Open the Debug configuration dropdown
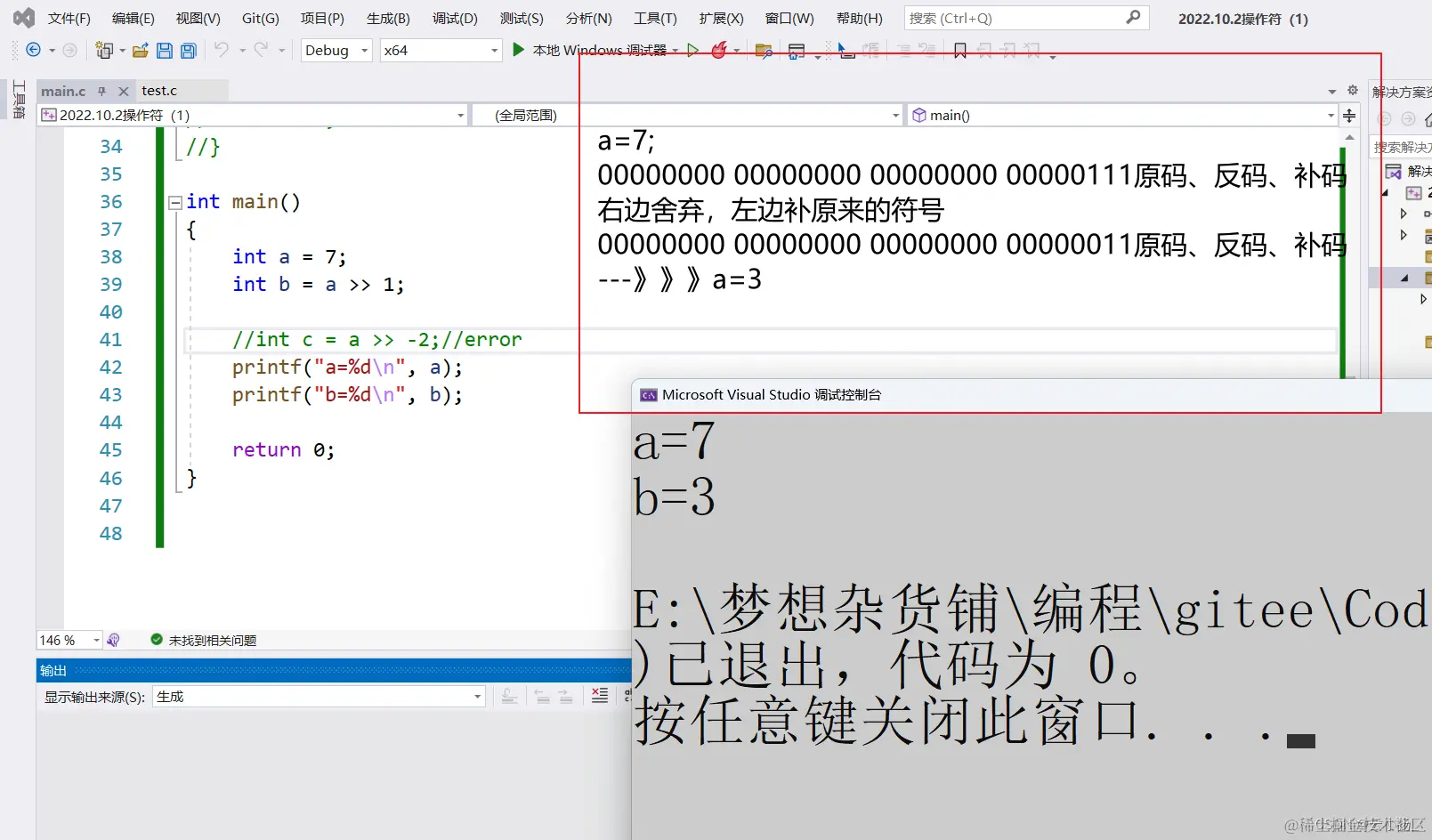Image resolution: width=1432 pixels, height=840 pixels. [336, 51]
